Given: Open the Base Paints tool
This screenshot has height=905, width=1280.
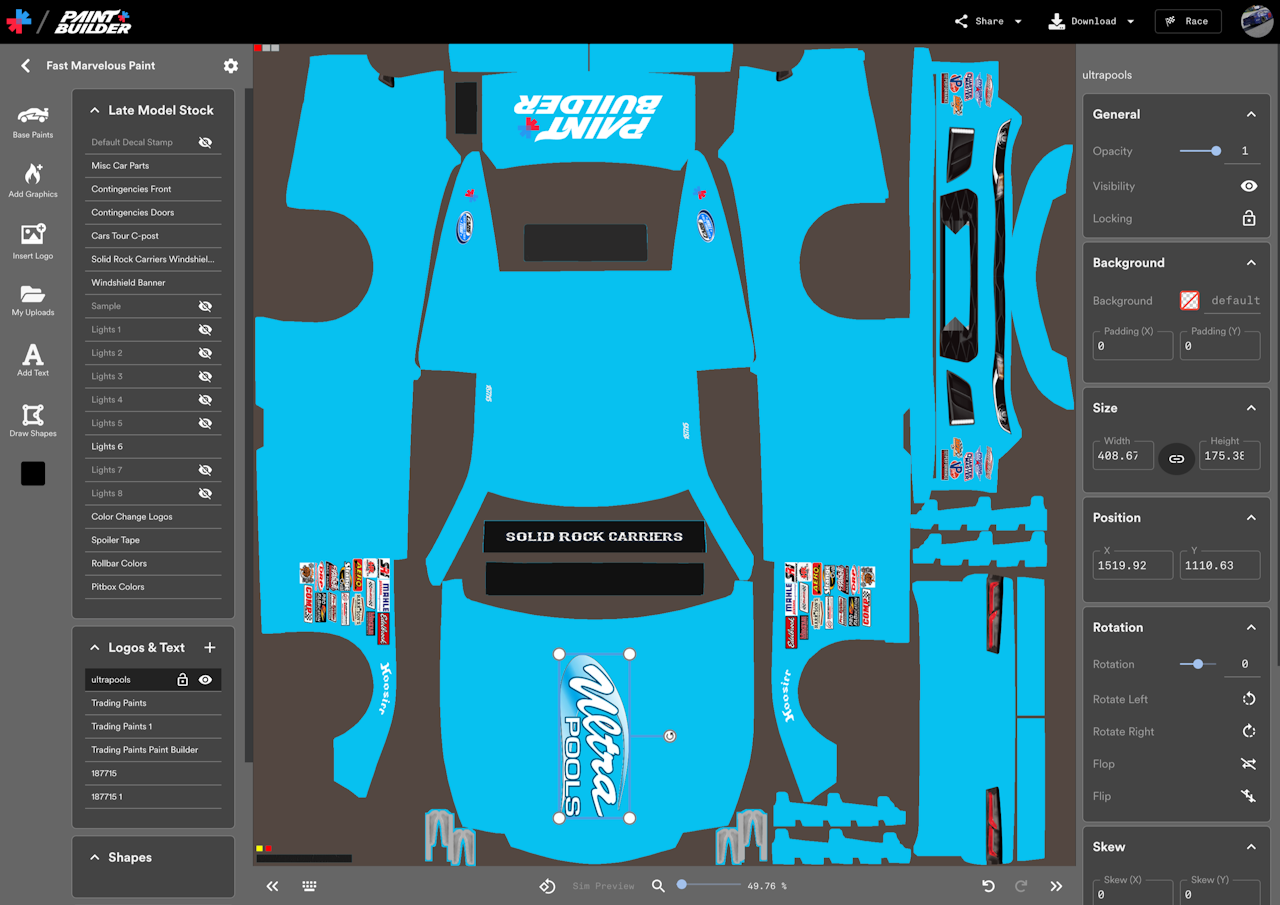Looking at the screenshot, I should (33, 120).
